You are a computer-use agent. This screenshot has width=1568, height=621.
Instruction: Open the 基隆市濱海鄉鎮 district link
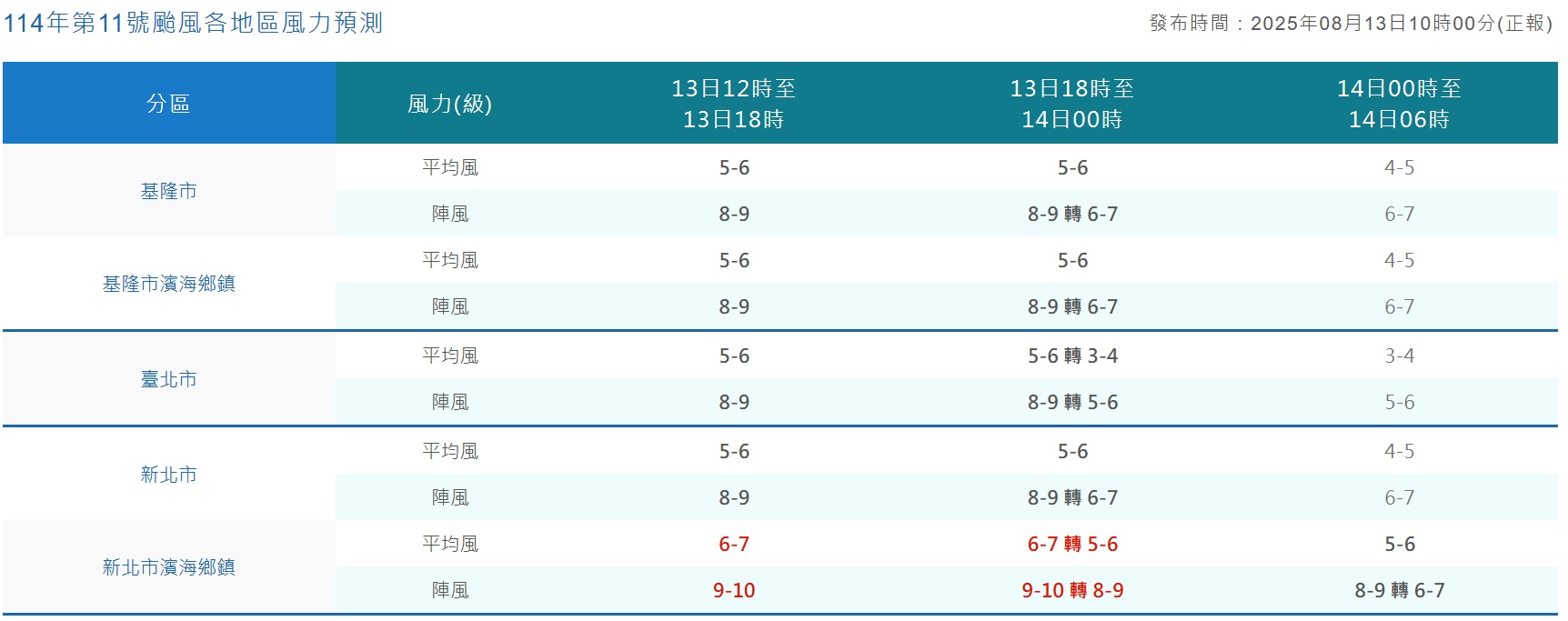coord(168,284)
